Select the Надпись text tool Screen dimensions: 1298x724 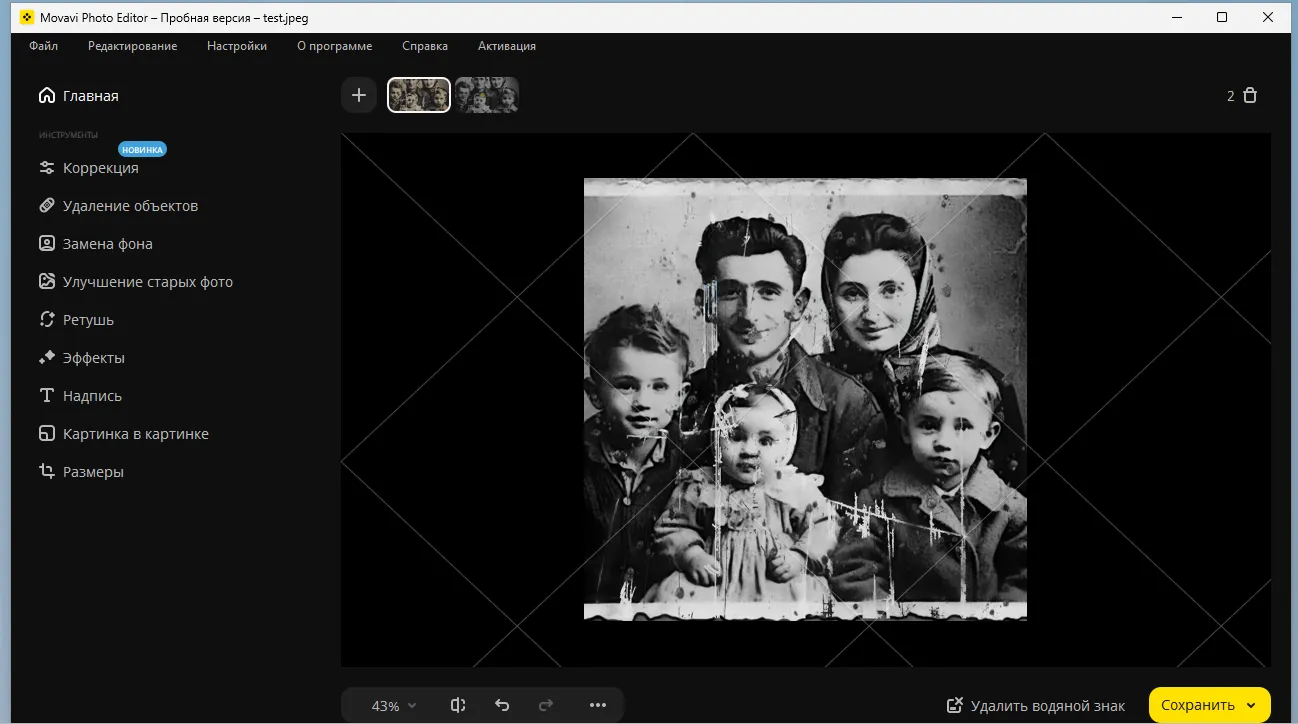point(90,395)
